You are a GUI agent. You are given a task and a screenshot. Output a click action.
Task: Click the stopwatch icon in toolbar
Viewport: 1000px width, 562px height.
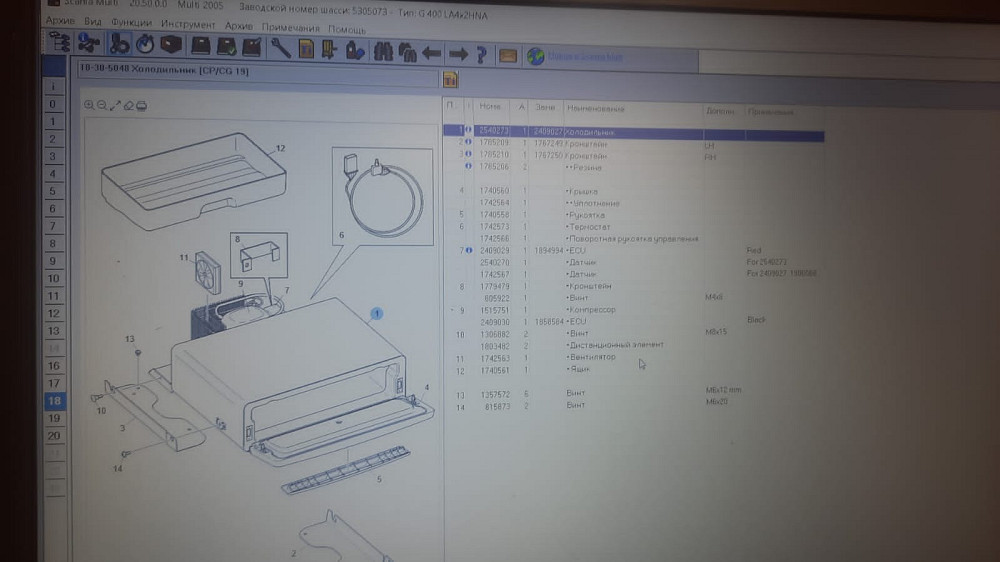coord(145,44)
